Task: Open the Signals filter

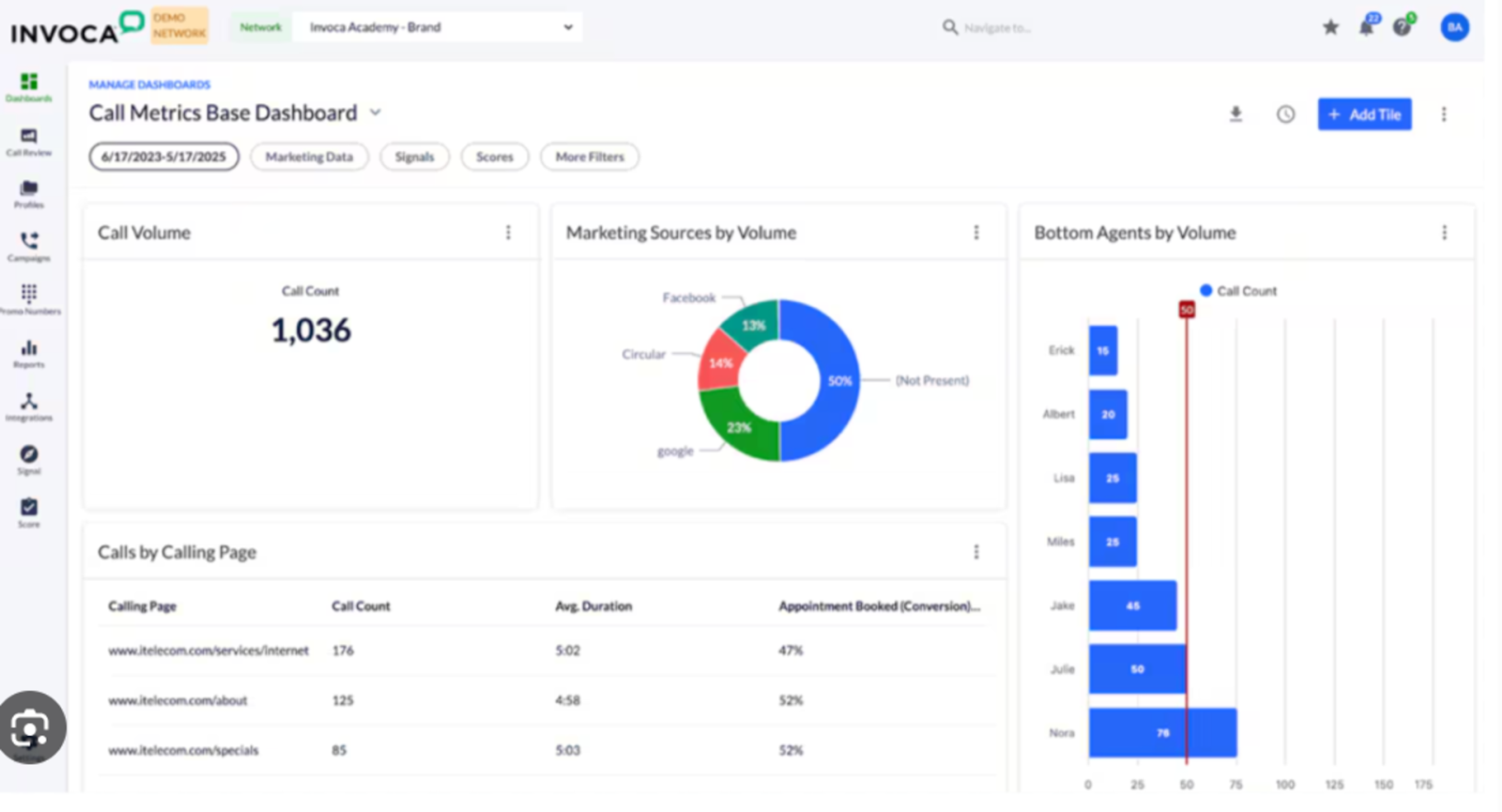Action: pyautogui.click(x=414, y=157)
